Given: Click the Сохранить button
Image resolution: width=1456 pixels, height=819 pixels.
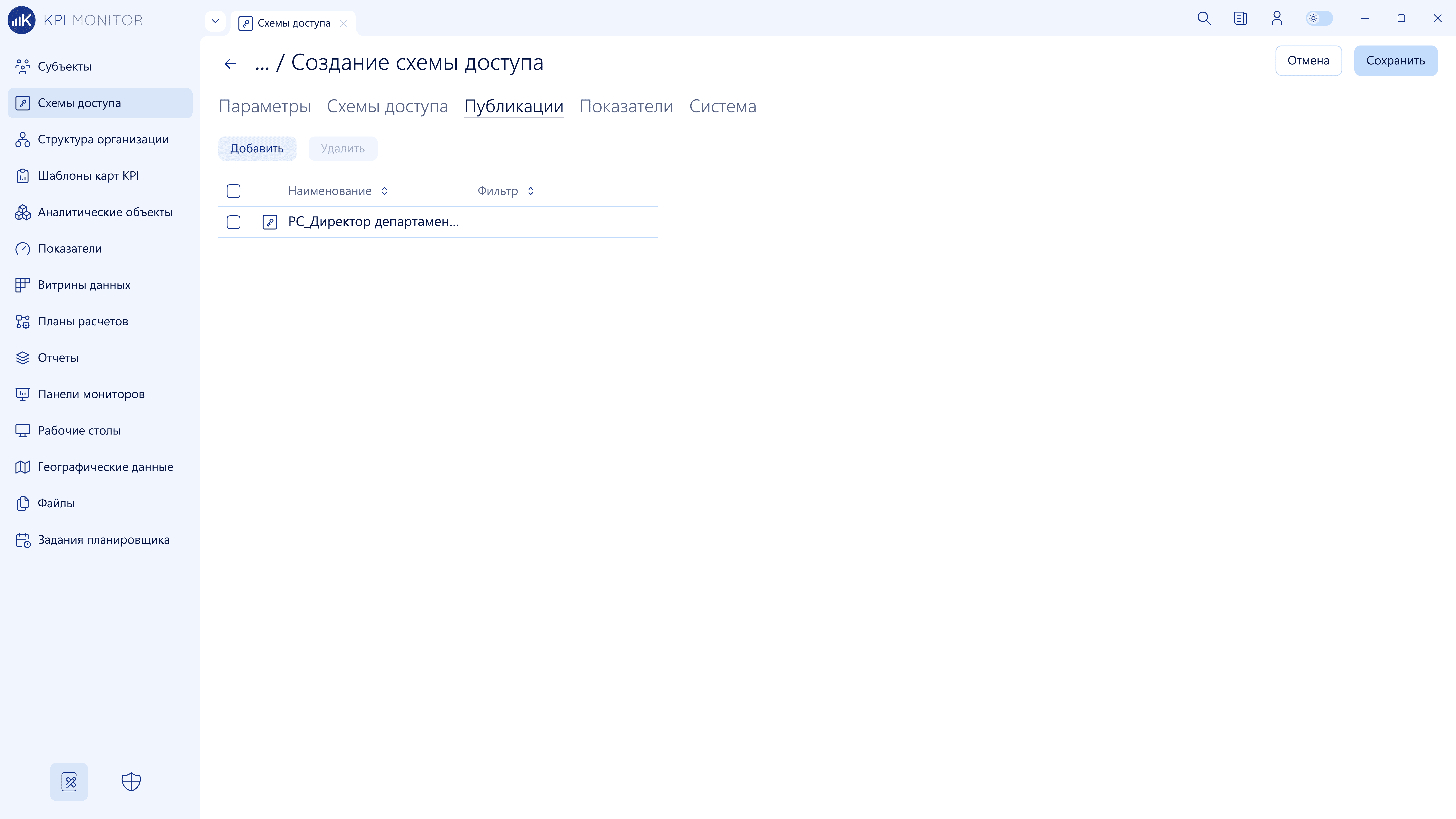Looking at the screenshot, I should [x=1396, y=60].
